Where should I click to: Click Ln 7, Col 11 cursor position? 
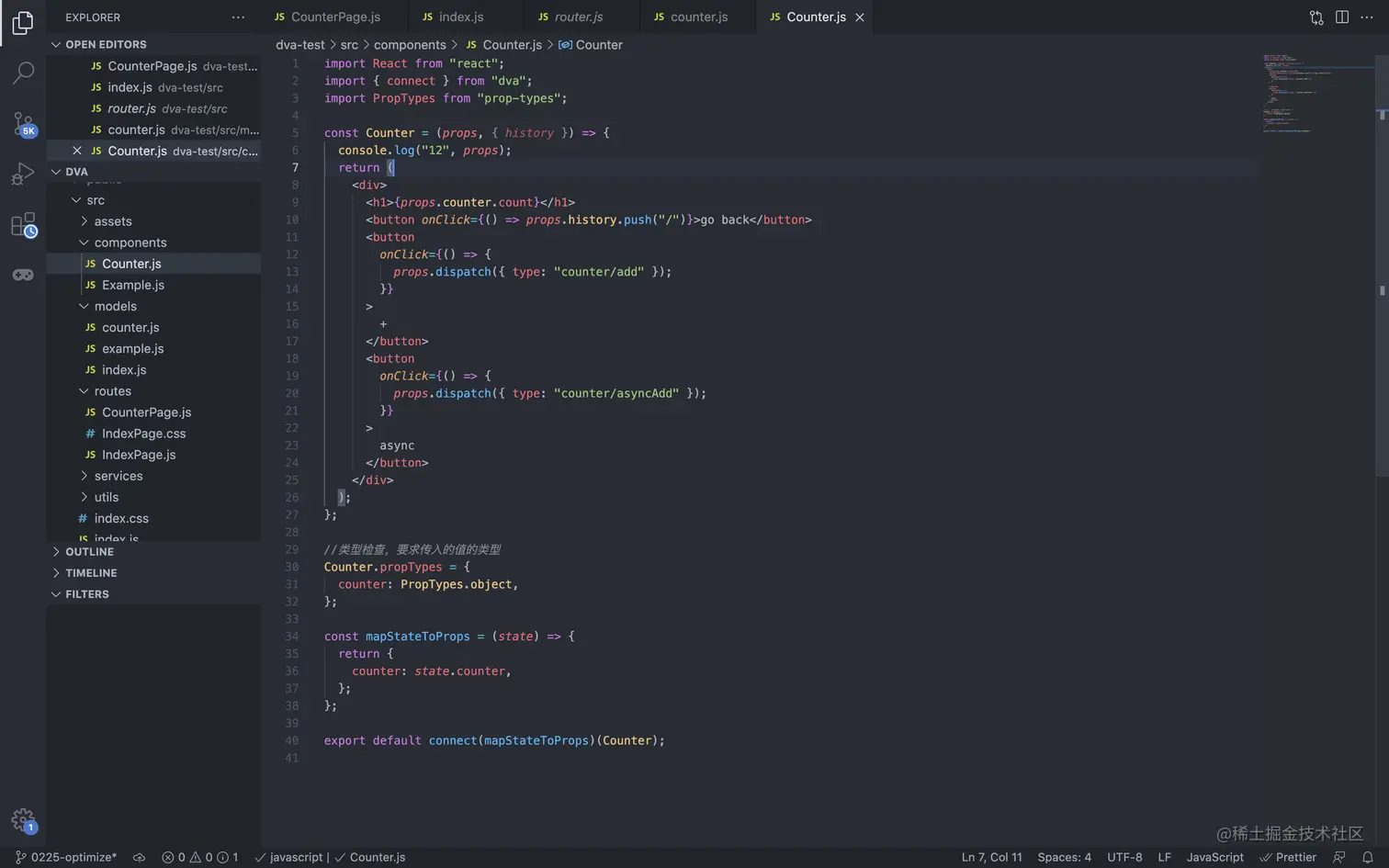(x=991, y=857)
